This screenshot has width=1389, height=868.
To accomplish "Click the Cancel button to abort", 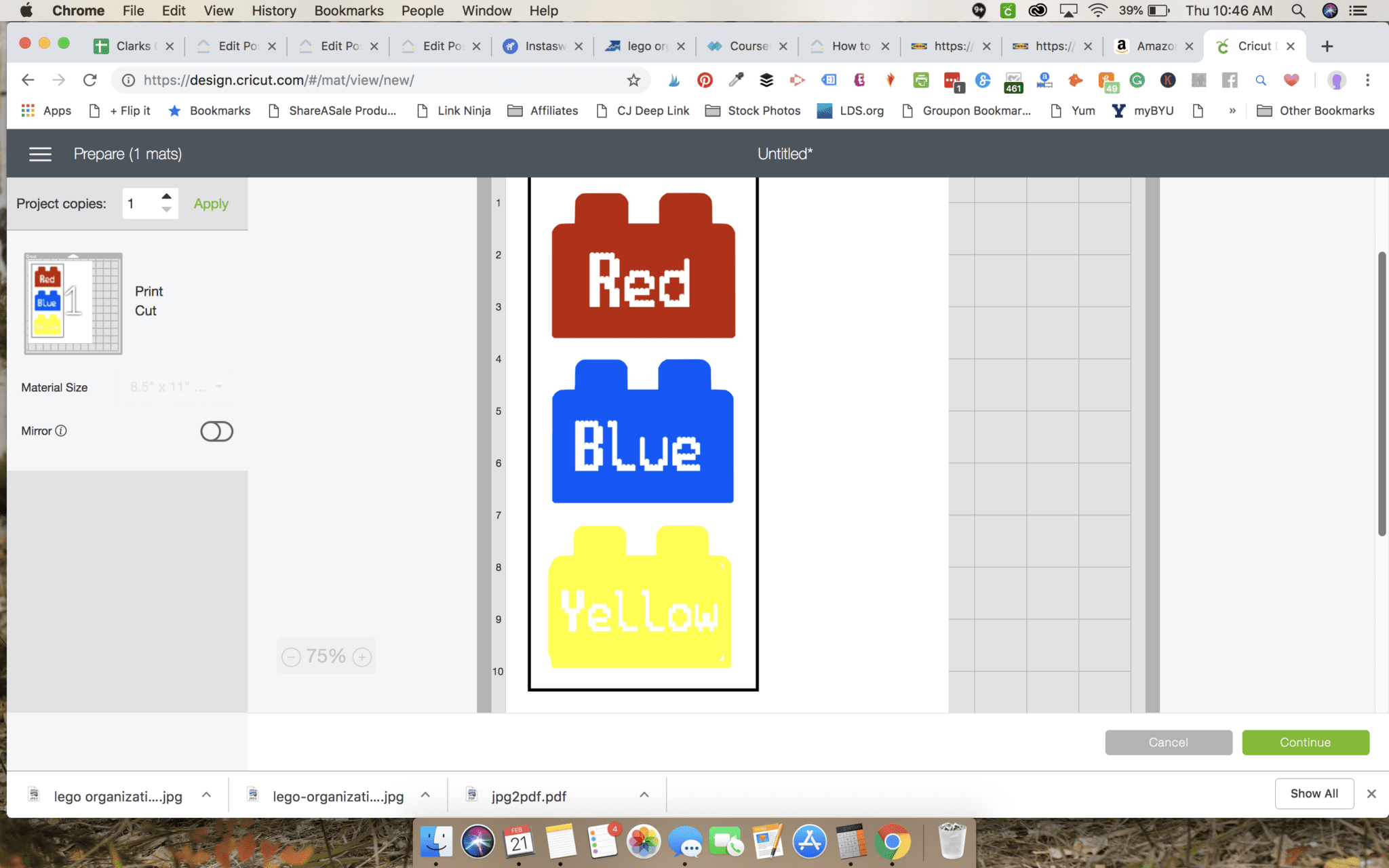I will pos(1168,742).
